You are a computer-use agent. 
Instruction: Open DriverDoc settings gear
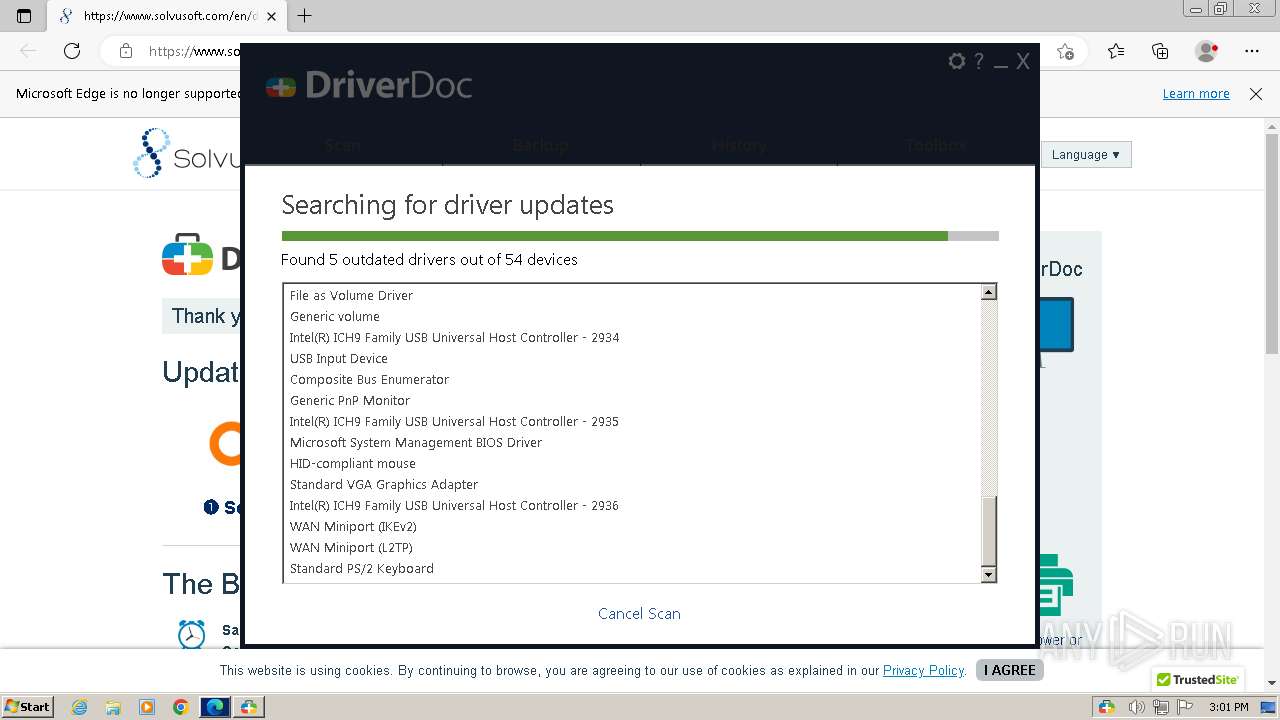point(957,61)
